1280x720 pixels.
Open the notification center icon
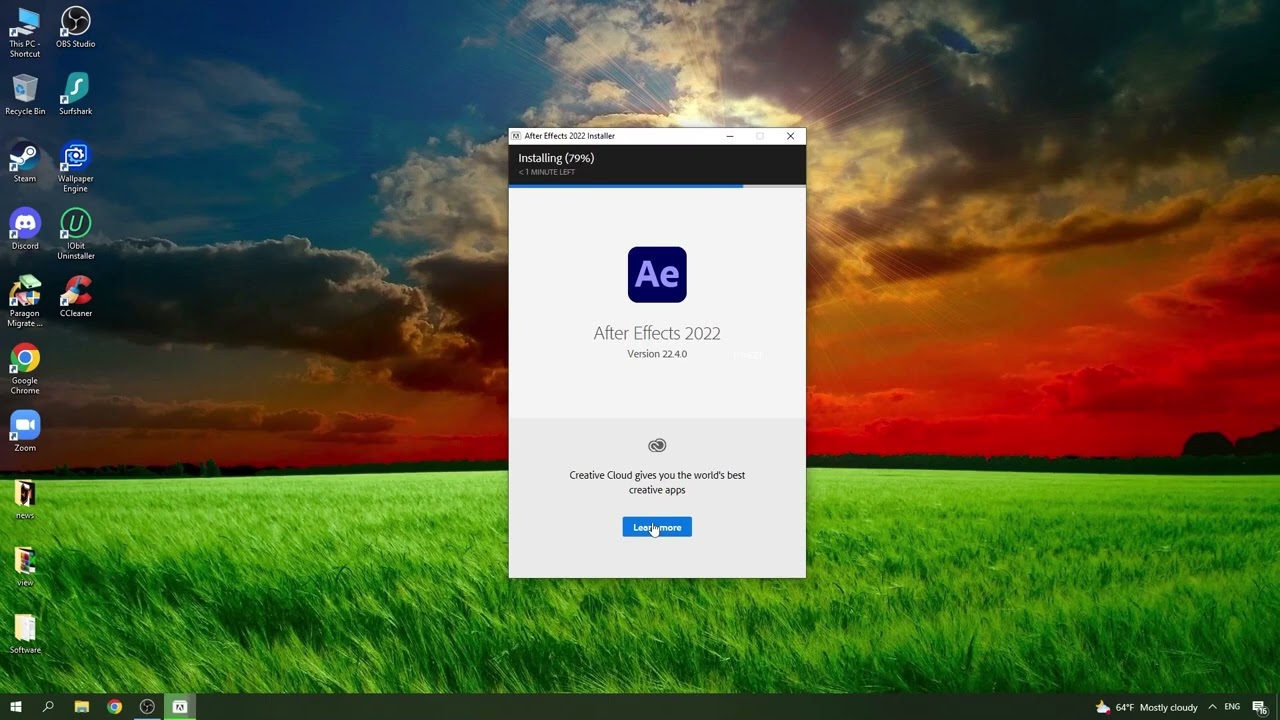[1260, 707]
